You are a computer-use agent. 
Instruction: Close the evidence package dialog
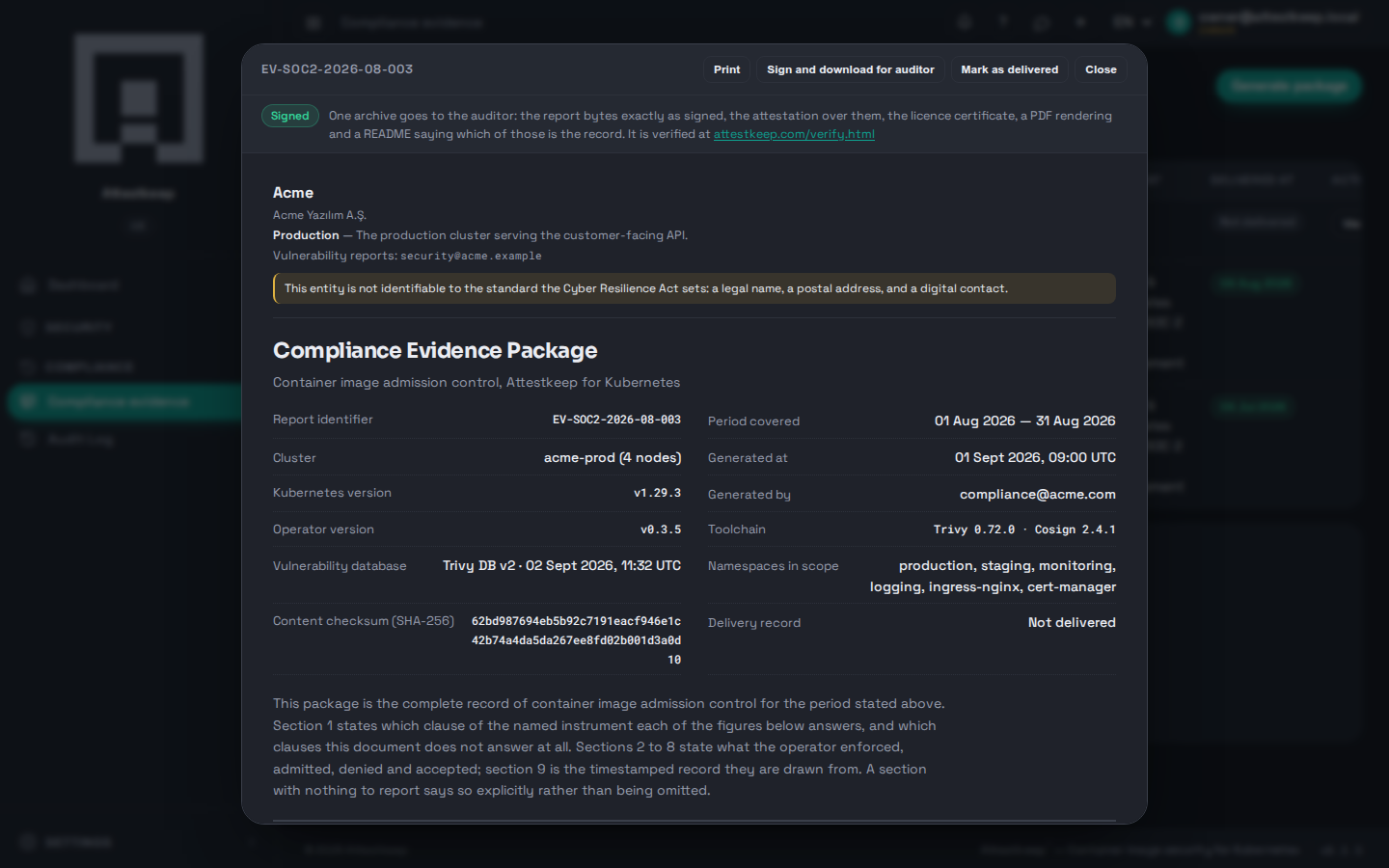pos(1101,69)
